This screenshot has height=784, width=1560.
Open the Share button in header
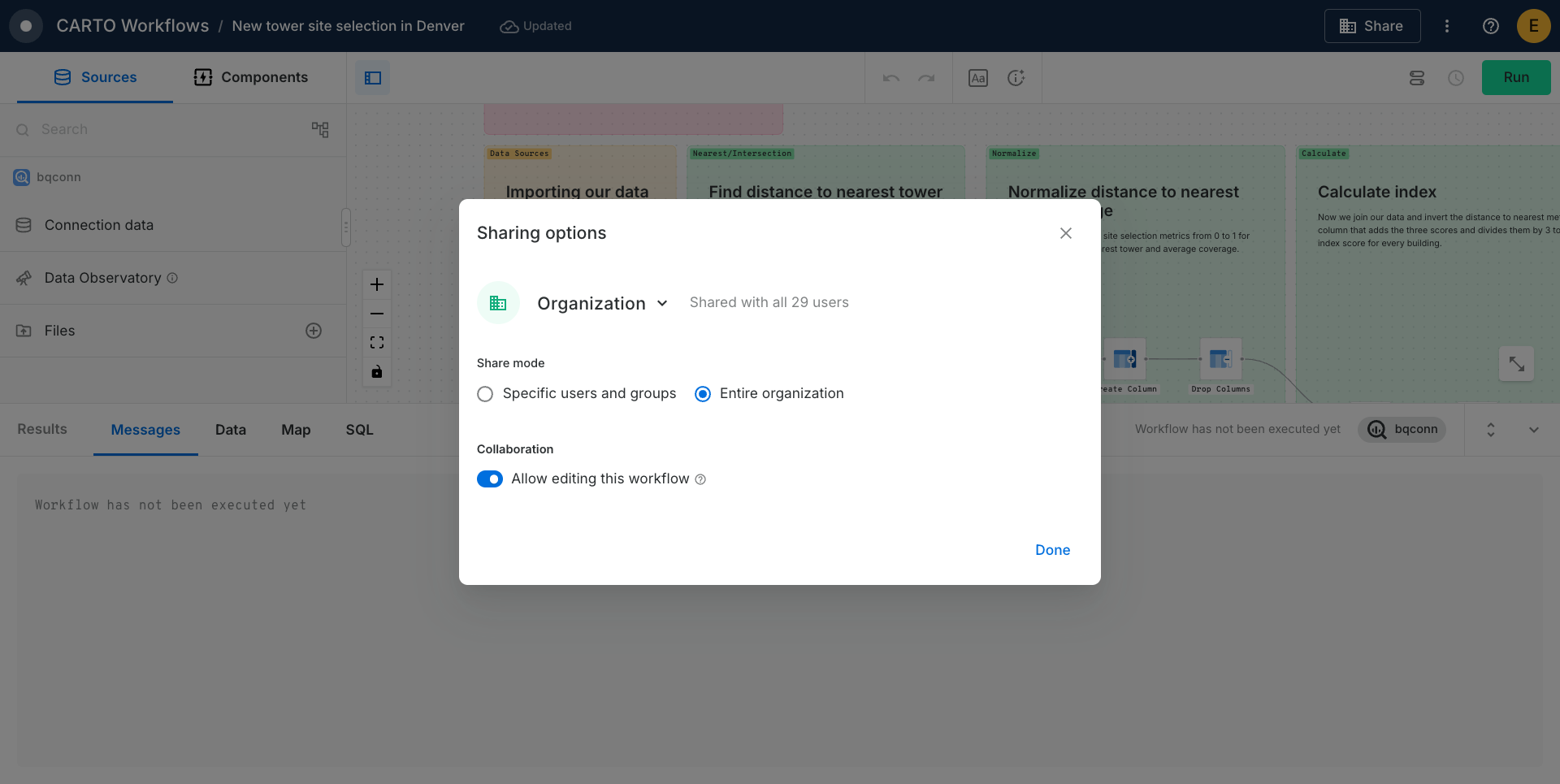(x=1371, y=26)
